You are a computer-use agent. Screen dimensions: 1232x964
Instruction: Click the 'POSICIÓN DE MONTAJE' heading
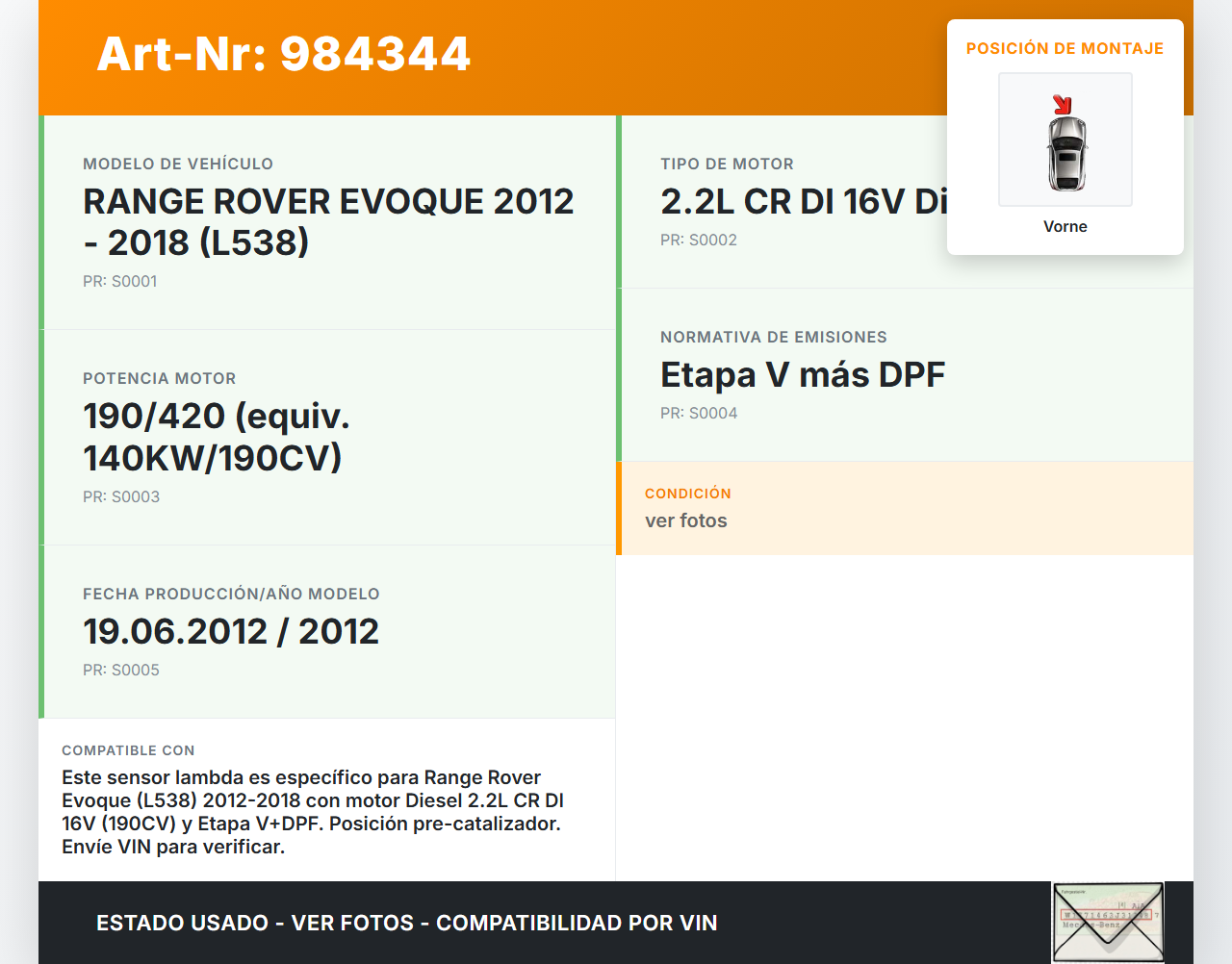[1065, 48]
